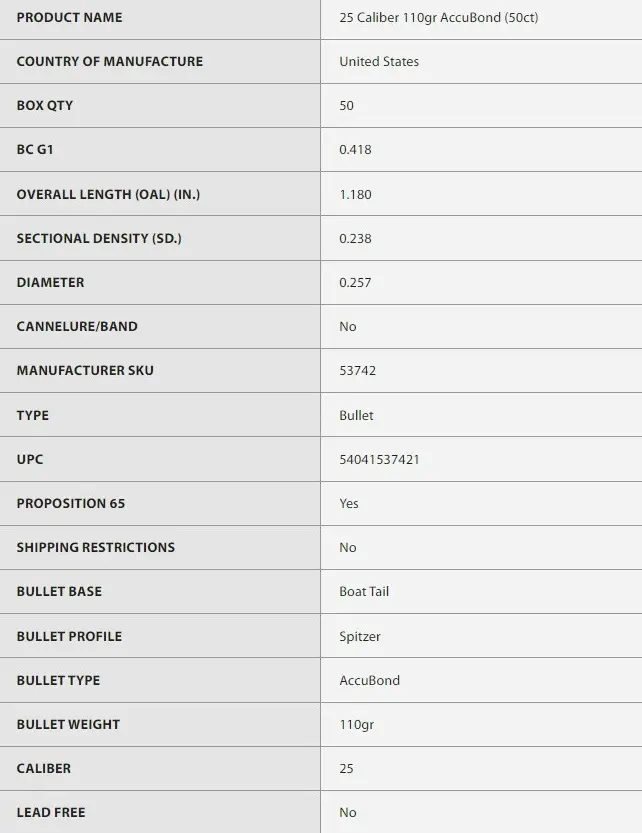This screenshot has height=833, width=642.
Task: Select the "AccuBond" bullet type value
Action: click(369, 680)
